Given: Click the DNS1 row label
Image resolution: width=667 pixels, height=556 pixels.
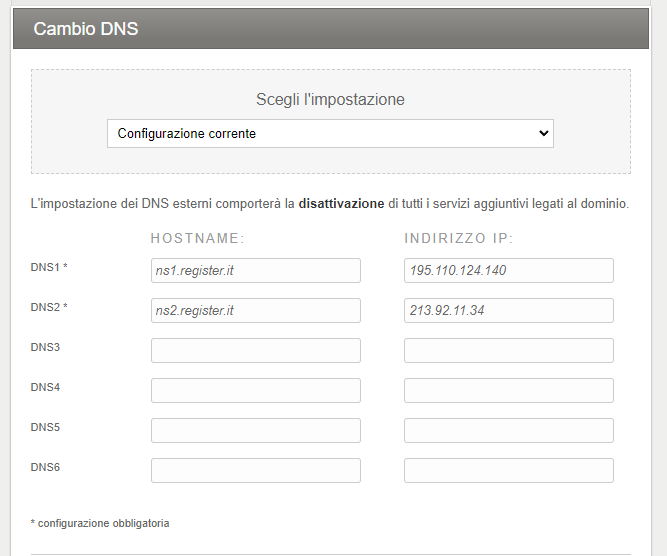Looking at the screenshot, I should click(49, 268).
